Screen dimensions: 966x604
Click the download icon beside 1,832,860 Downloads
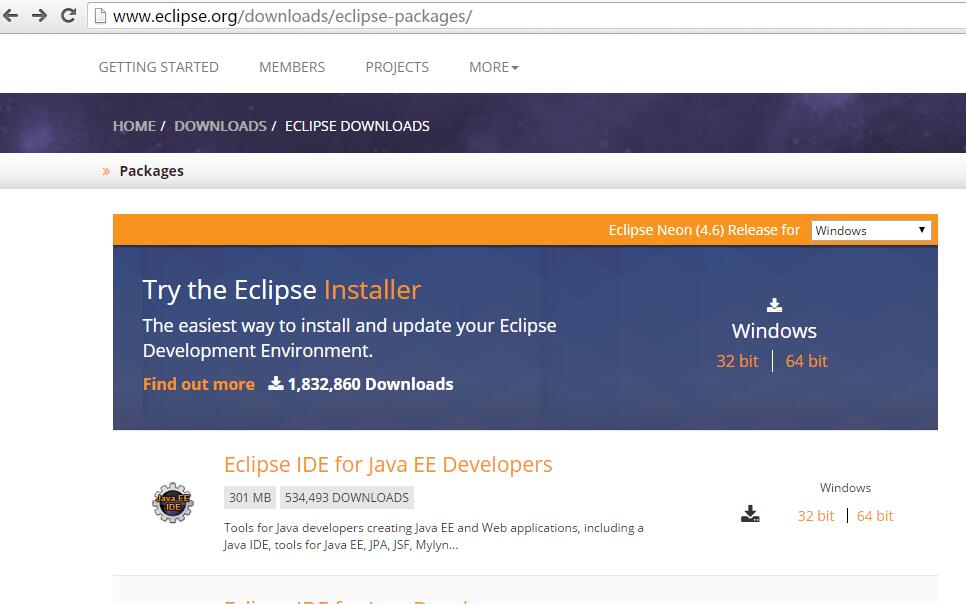[x=275, y=383]
